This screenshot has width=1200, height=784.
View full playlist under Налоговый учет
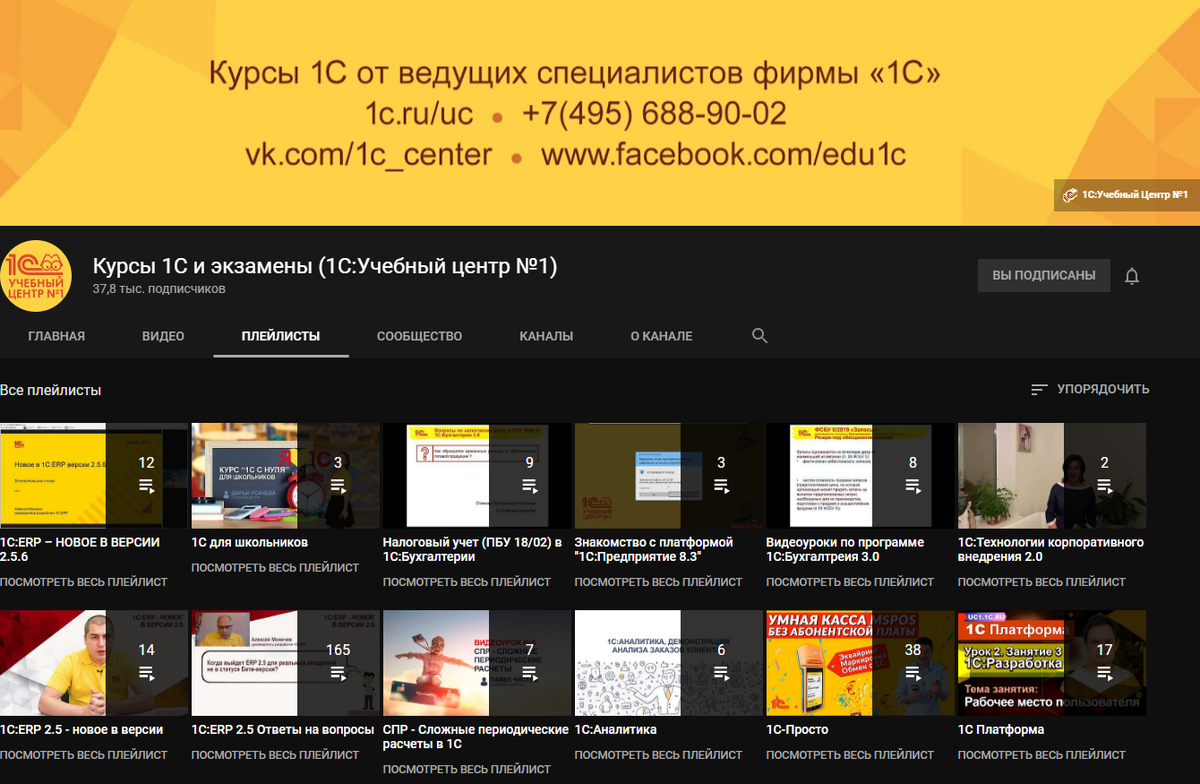click(x=467, y=582)
